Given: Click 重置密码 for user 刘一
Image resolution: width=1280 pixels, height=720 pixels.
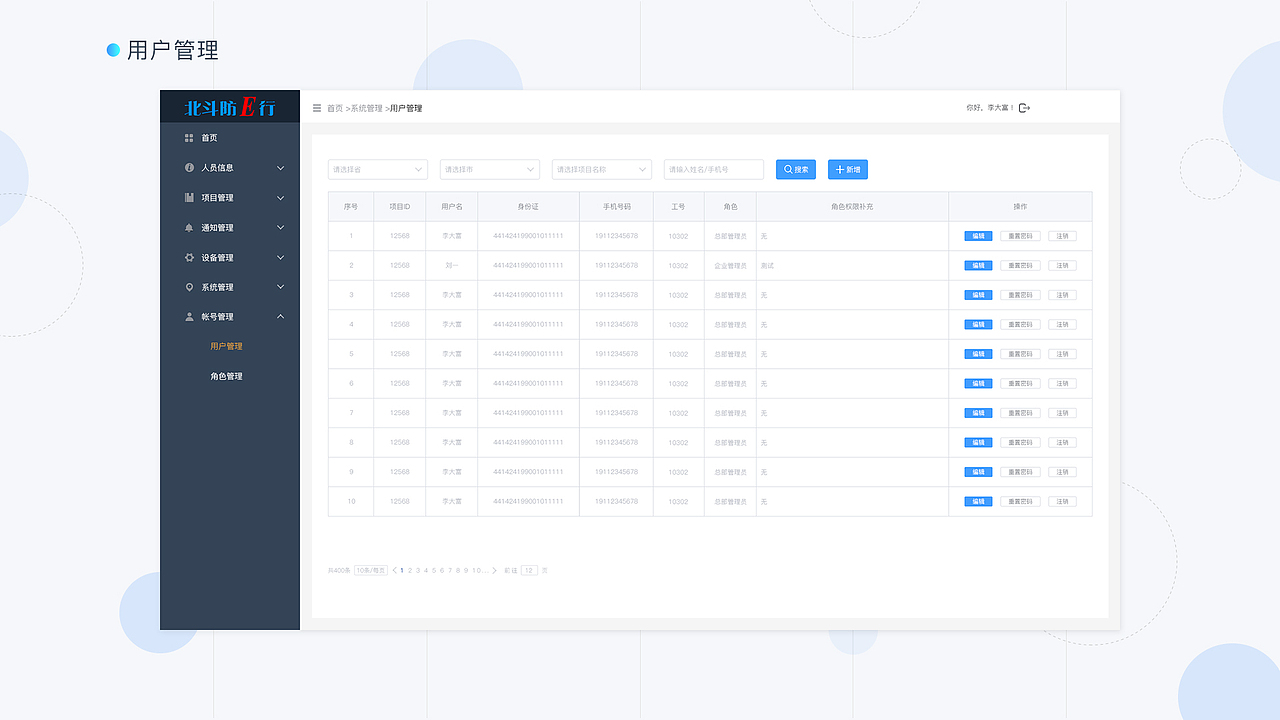Looking at the screenshot, I should pos(1020,265).
